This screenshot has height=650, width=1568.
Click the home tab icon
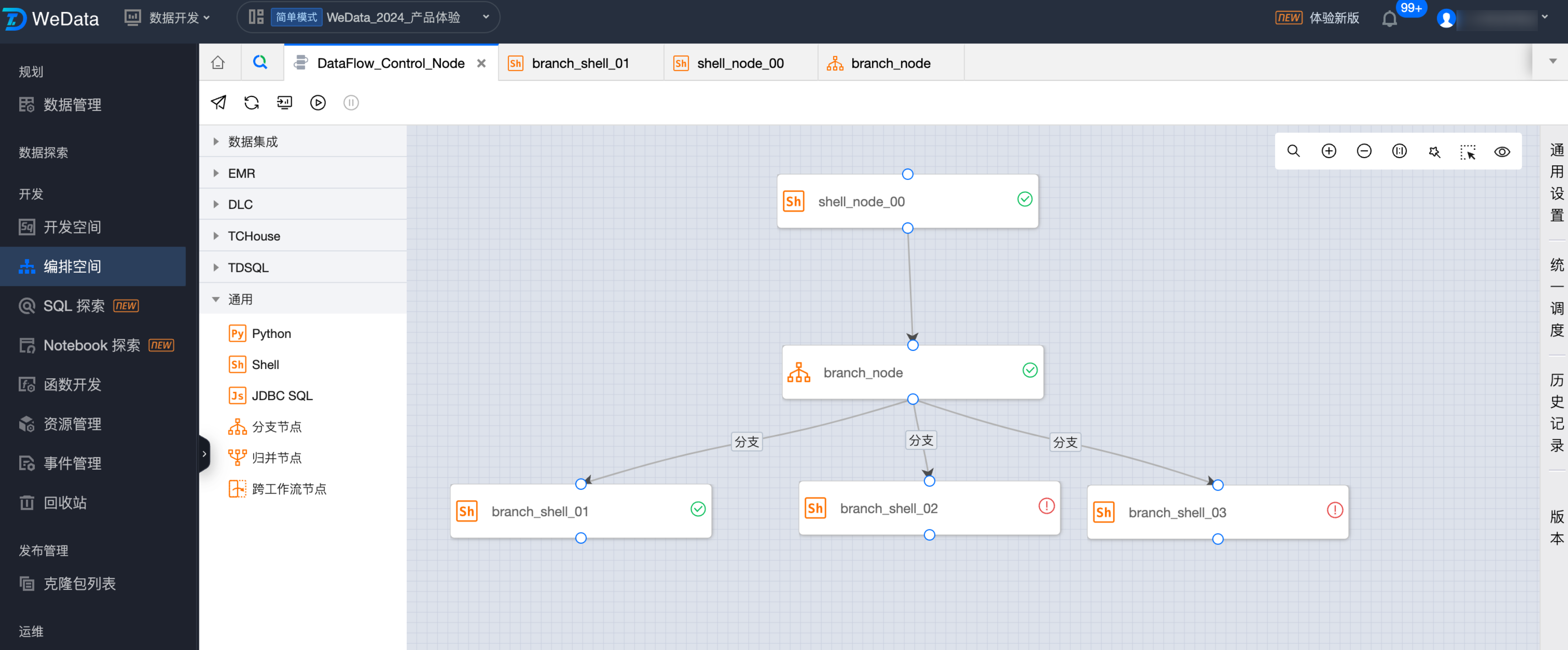(218, 63)
